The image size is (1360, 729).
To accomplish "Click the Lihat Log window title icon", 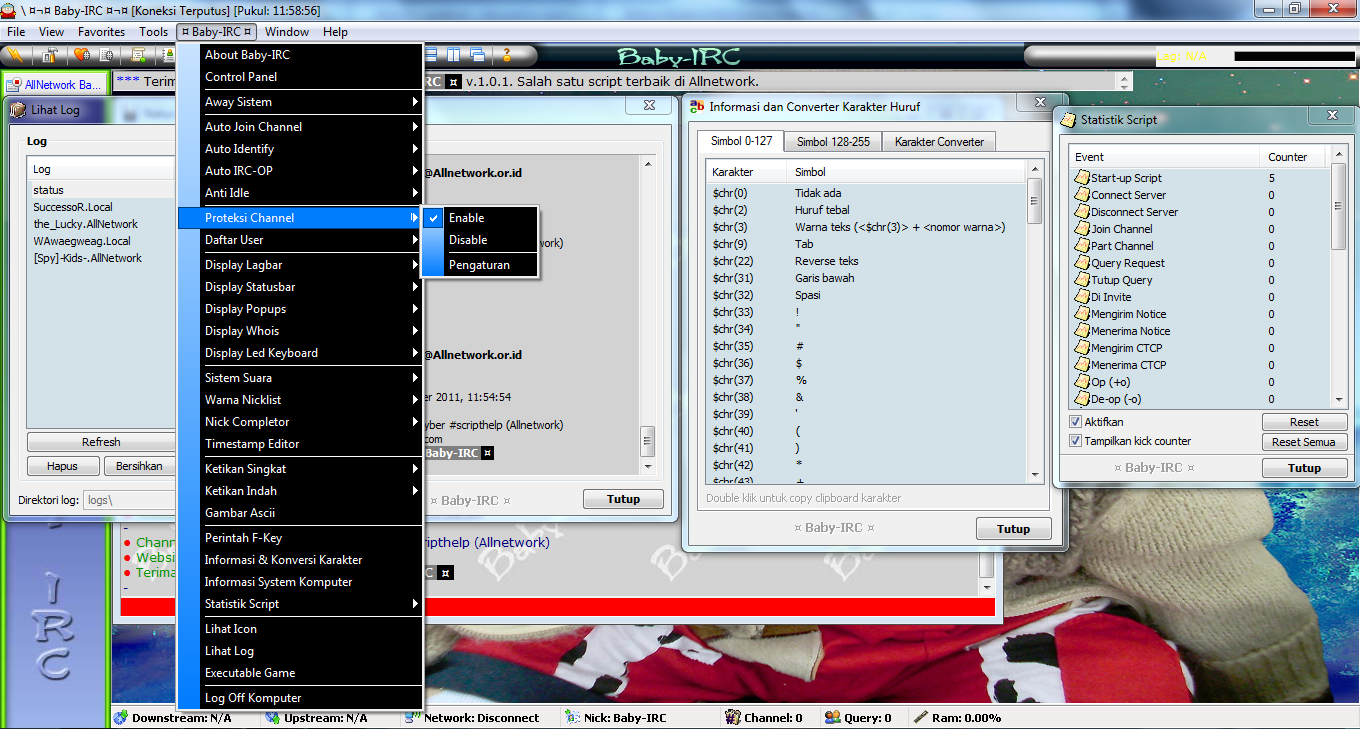I will coord(18,110).
